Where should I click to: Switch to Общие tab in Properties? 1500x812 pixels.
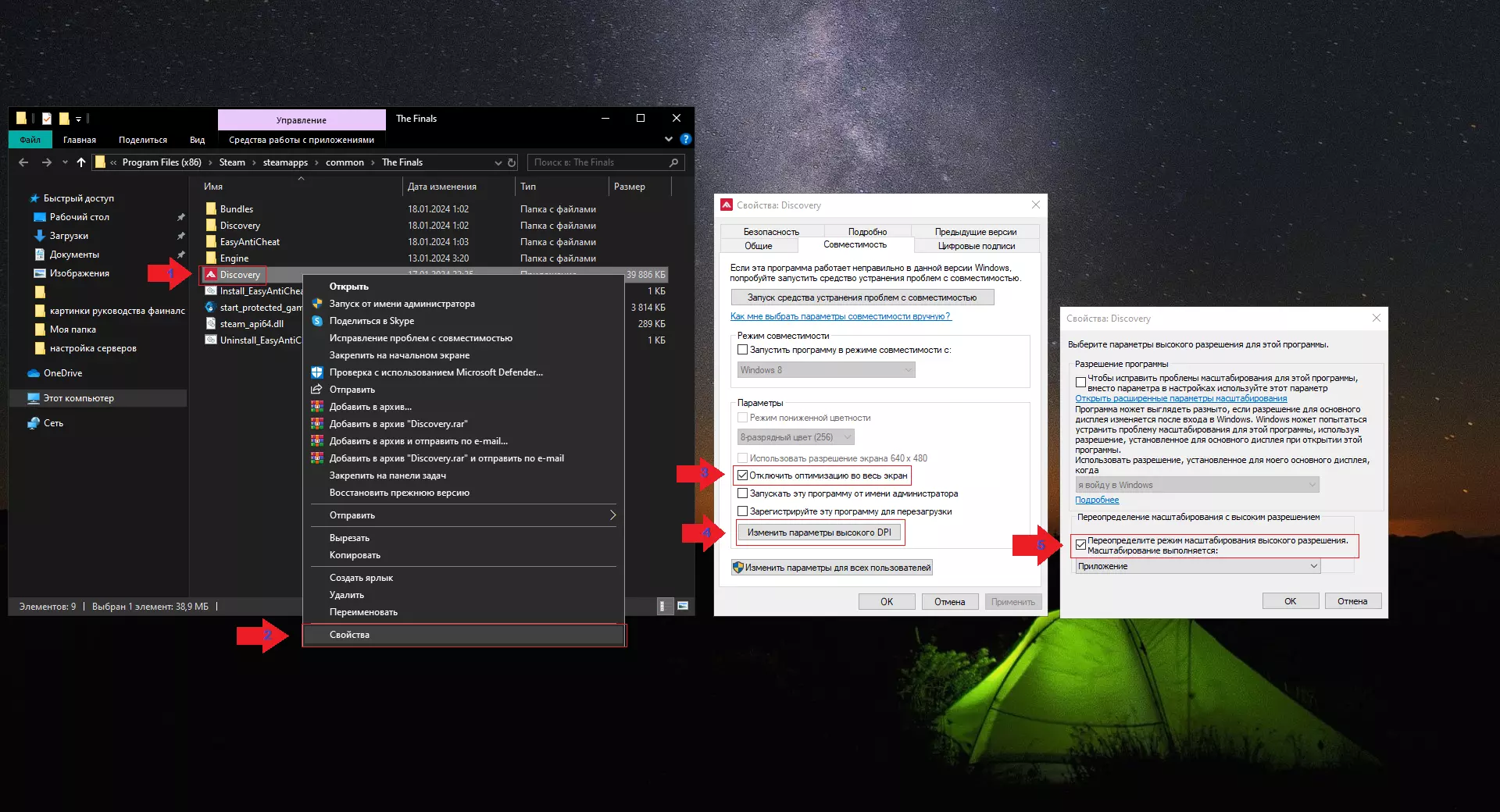(759, 246)
